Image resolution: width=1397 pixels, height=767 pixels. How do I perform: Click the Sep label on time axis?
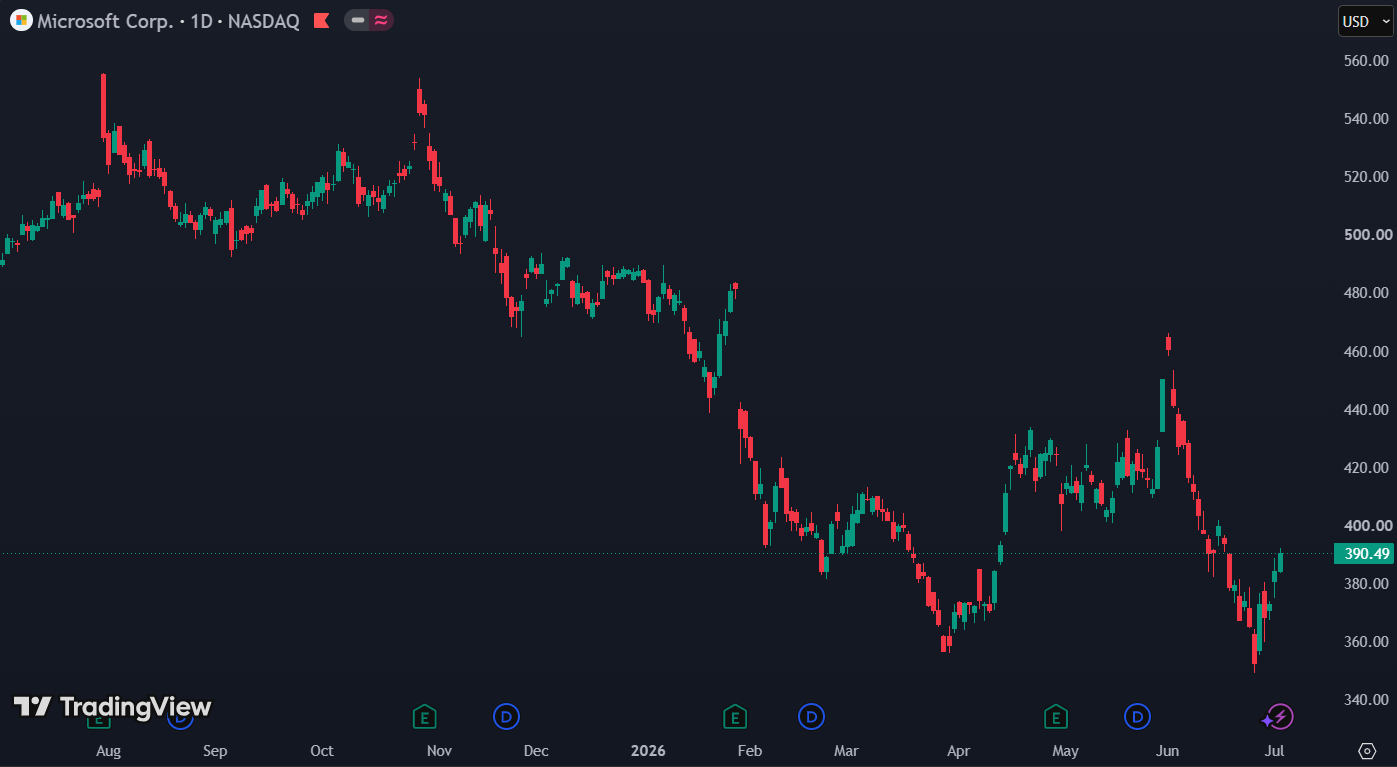[215, 751]
